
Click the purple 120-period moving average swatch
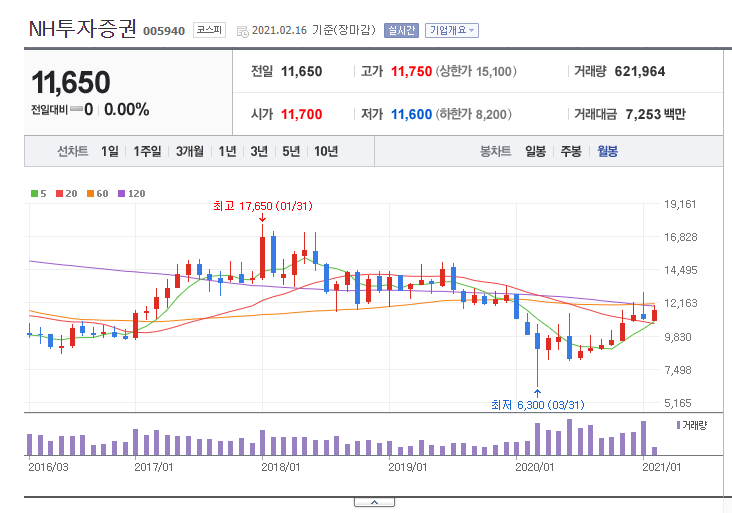(122, 193)
